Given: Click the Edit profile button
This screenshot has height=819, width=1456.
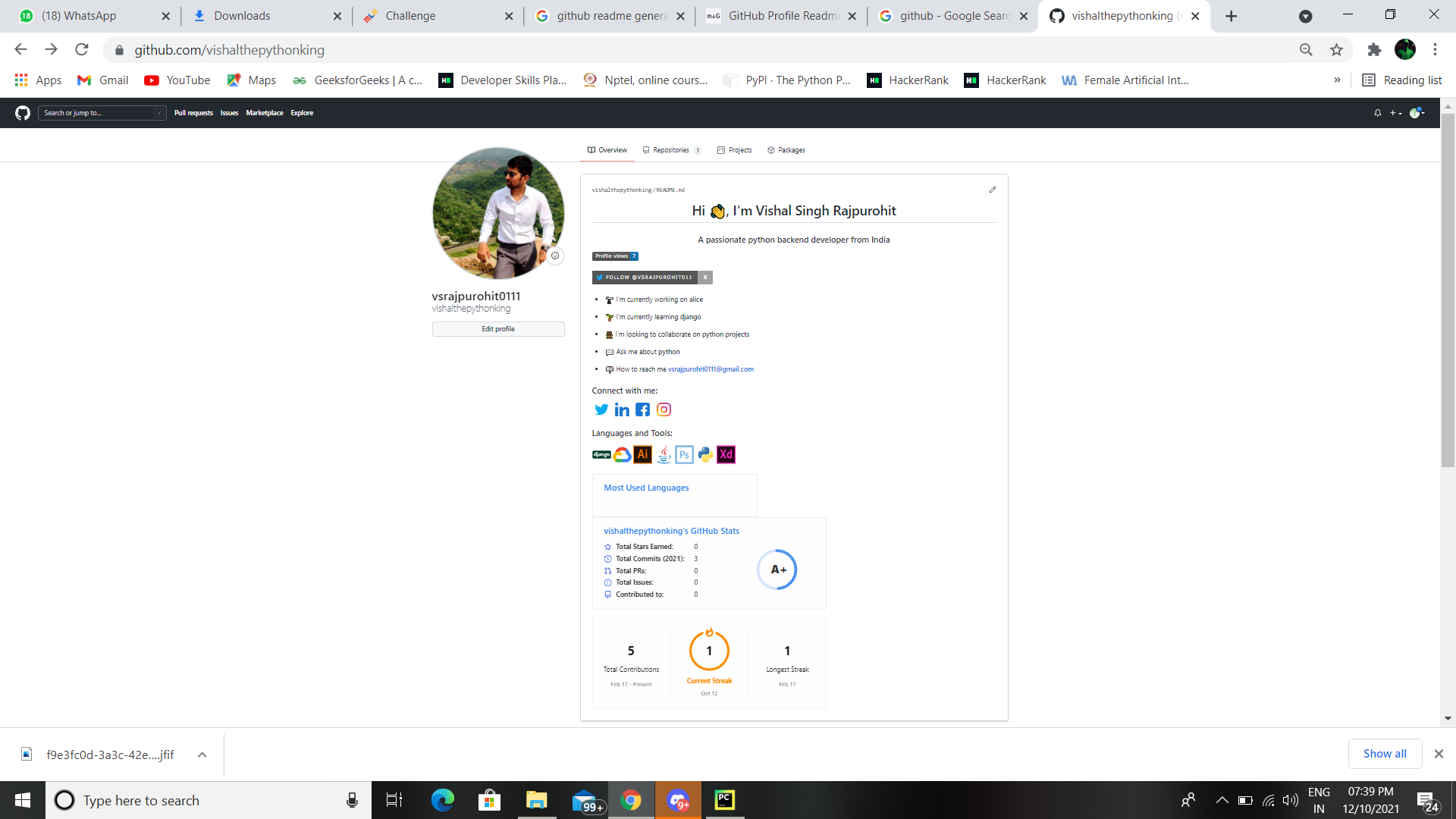Looking at the screenshot, I should [498, 329].
